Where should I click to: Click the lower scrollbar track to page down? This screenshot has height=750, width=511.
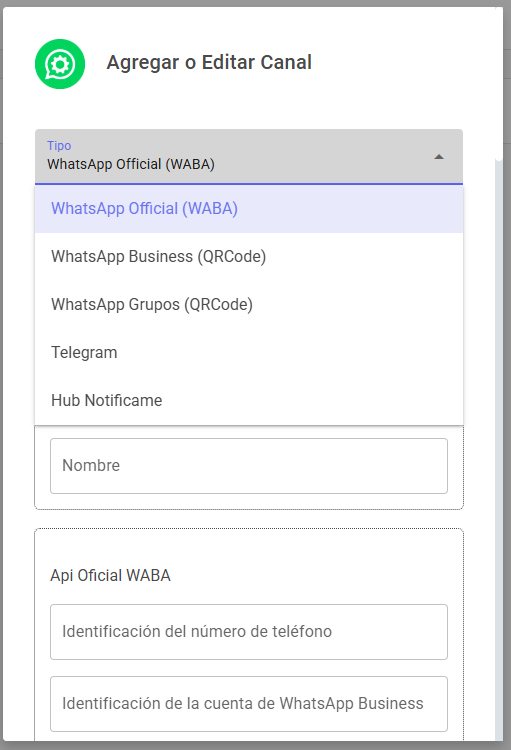(499, 450)
